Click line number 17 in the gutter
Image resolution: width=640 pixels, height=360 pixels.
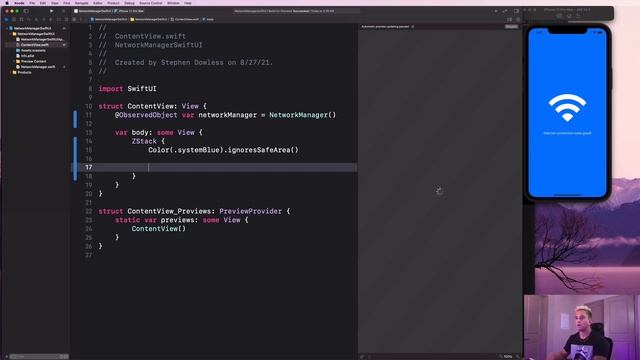point(89,167)
